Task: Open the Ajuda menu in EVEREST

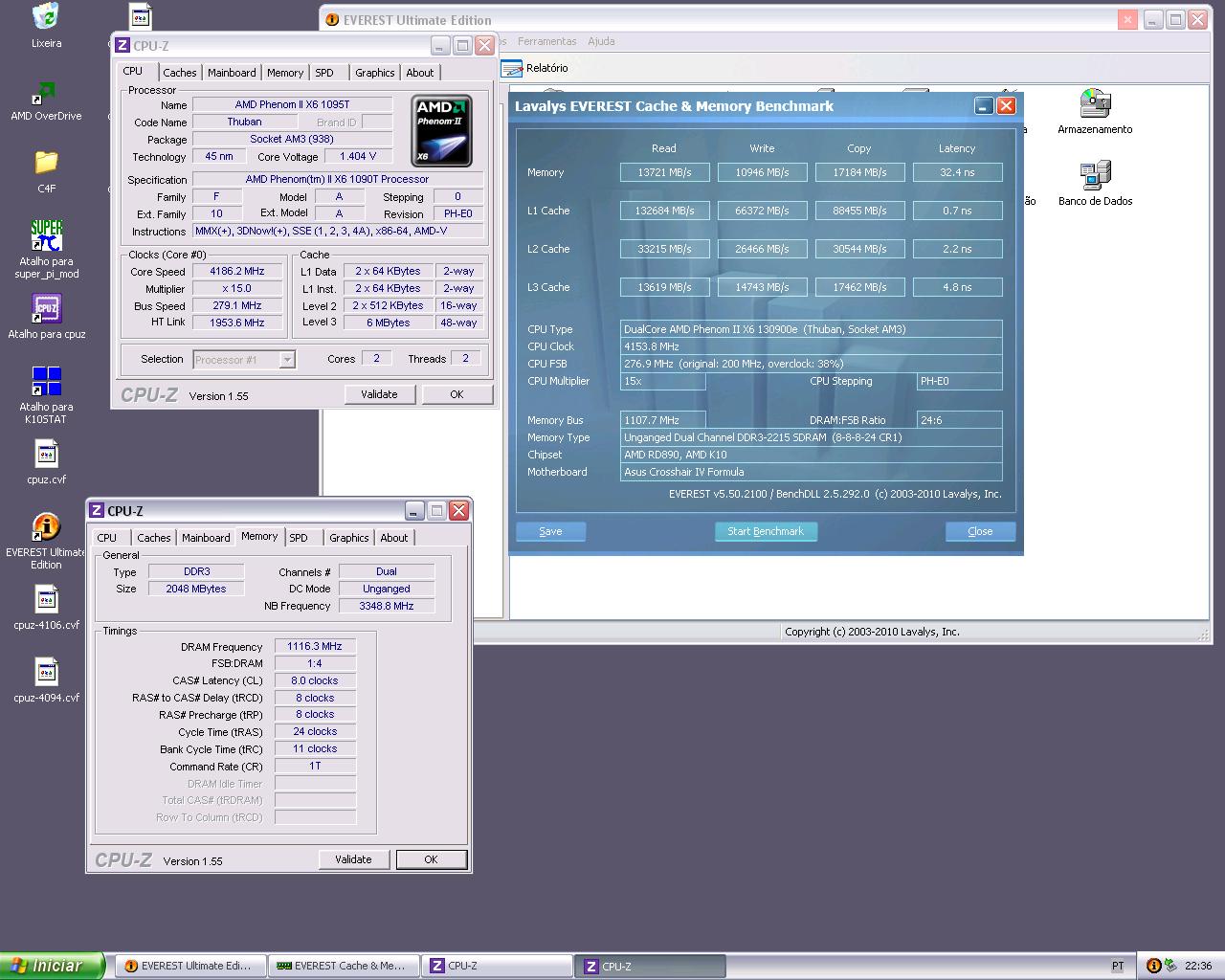Action: (x=601, y=41)
